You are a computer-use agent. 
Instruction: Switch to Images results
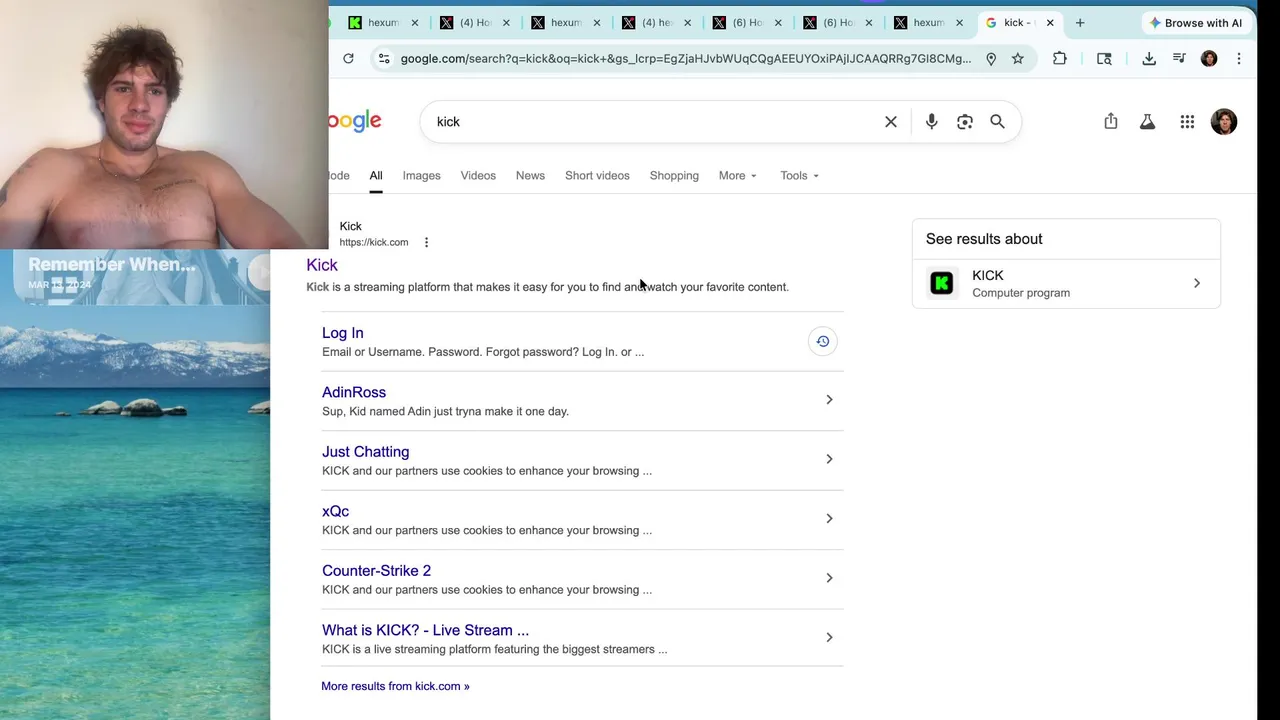[x=421, y=176]
